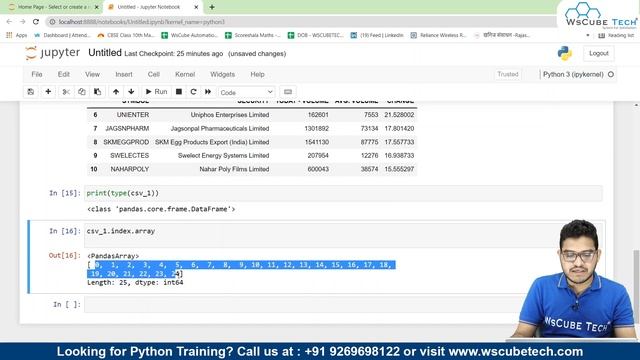Open the Reading list

(x=616, y=35)
